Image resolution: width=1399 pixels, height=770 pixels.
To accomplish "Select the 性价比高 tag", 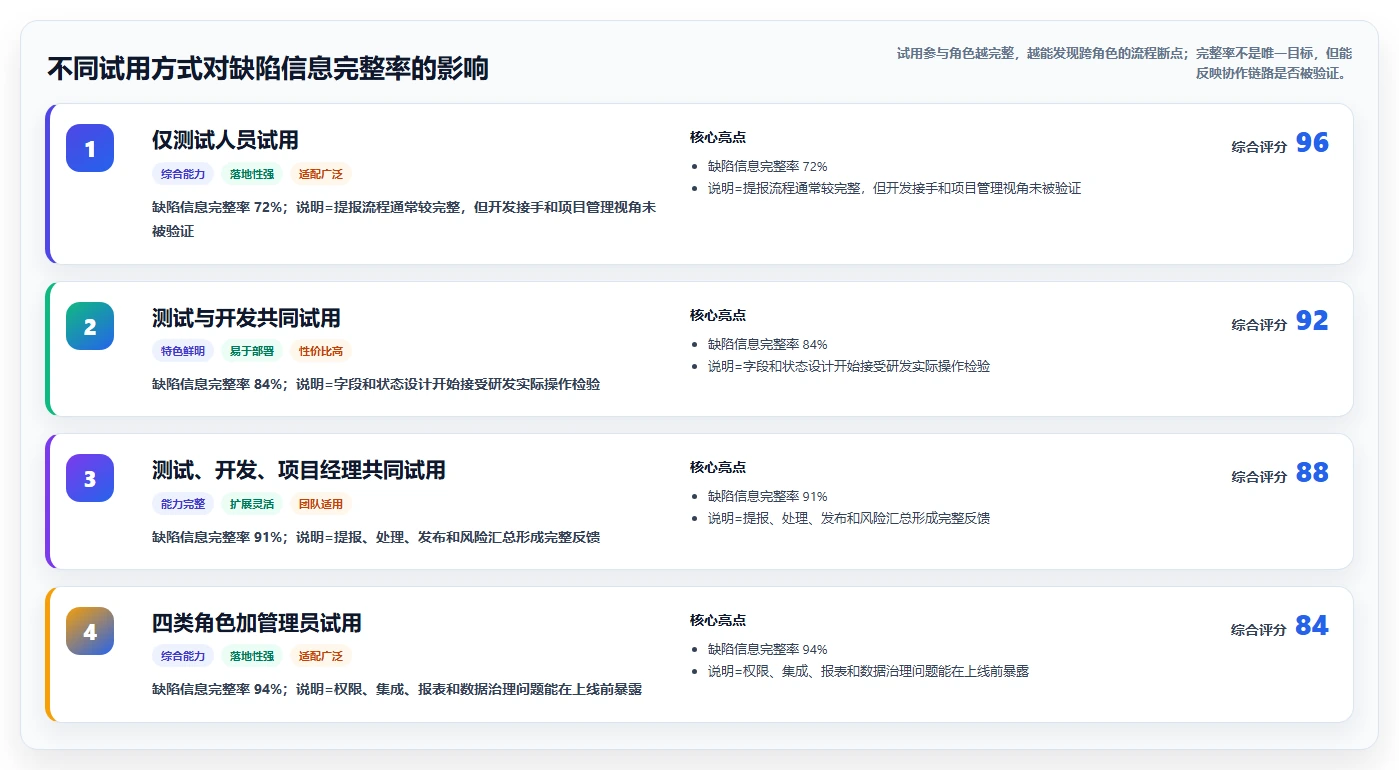I will [x=321, y=351].
